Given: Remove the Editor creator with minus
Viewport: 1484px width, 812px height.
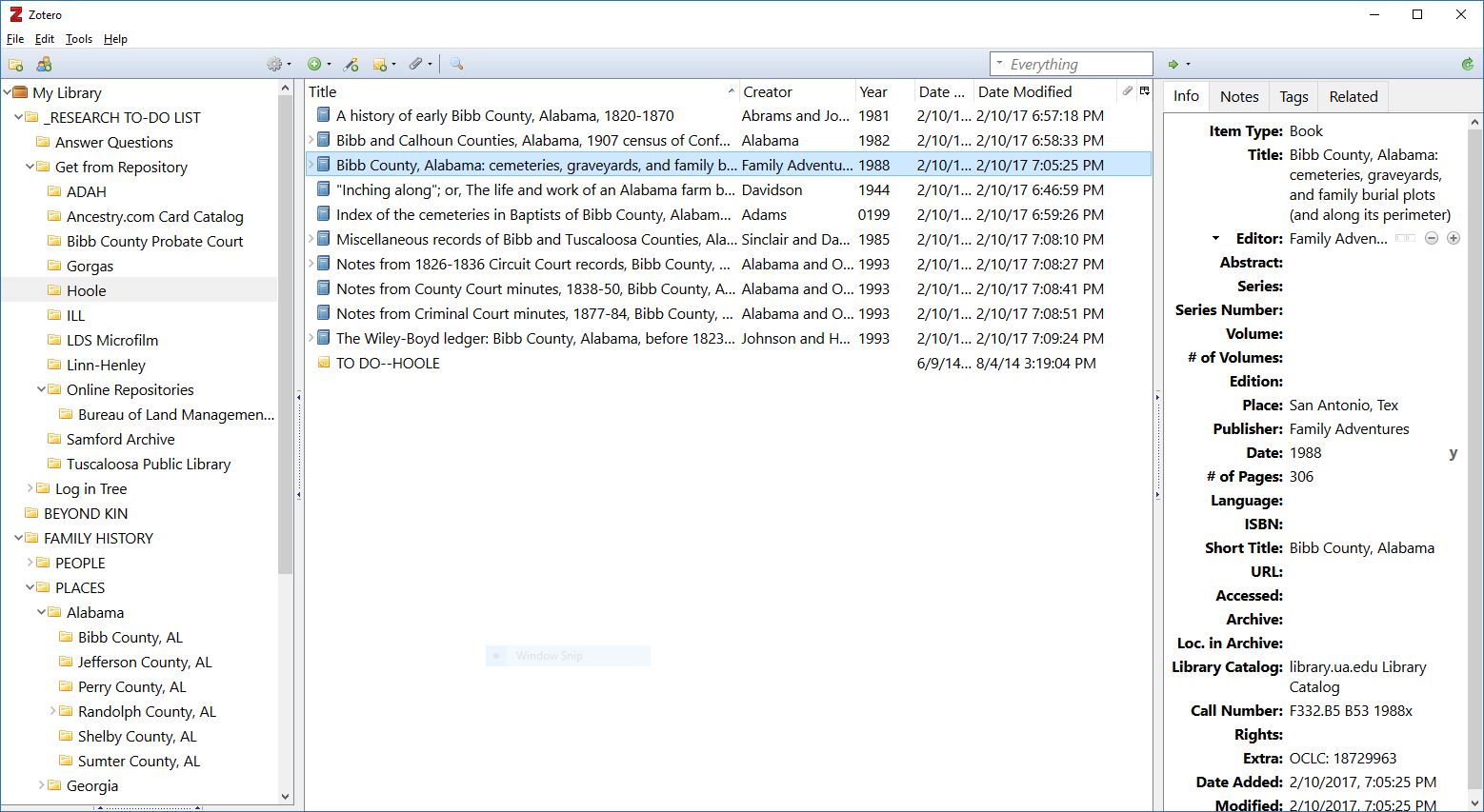Looking at the screenshot, I should [x=1431, y=238].
